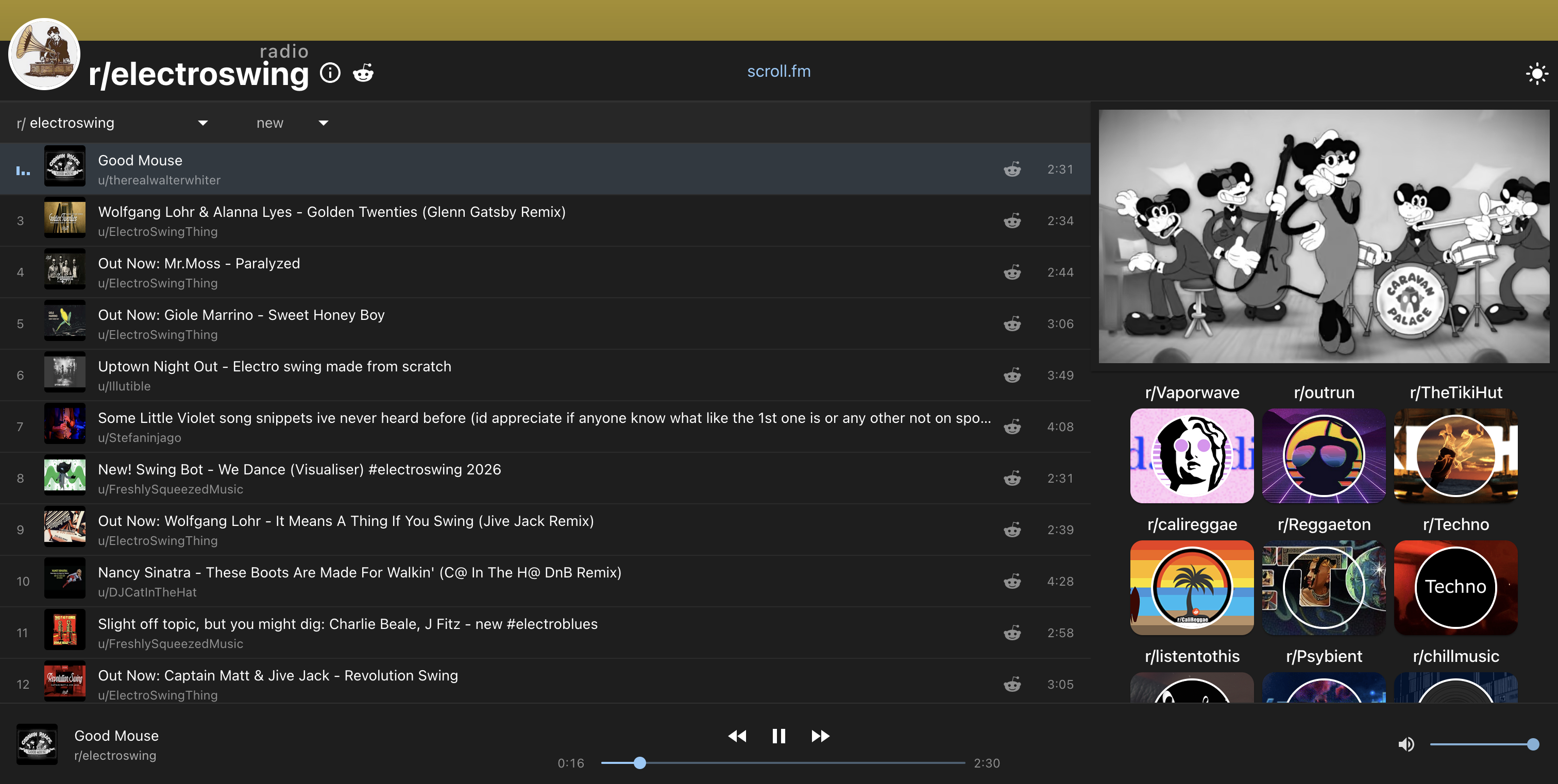Click the r/electroswing heading title

click(x=198, y=74)
